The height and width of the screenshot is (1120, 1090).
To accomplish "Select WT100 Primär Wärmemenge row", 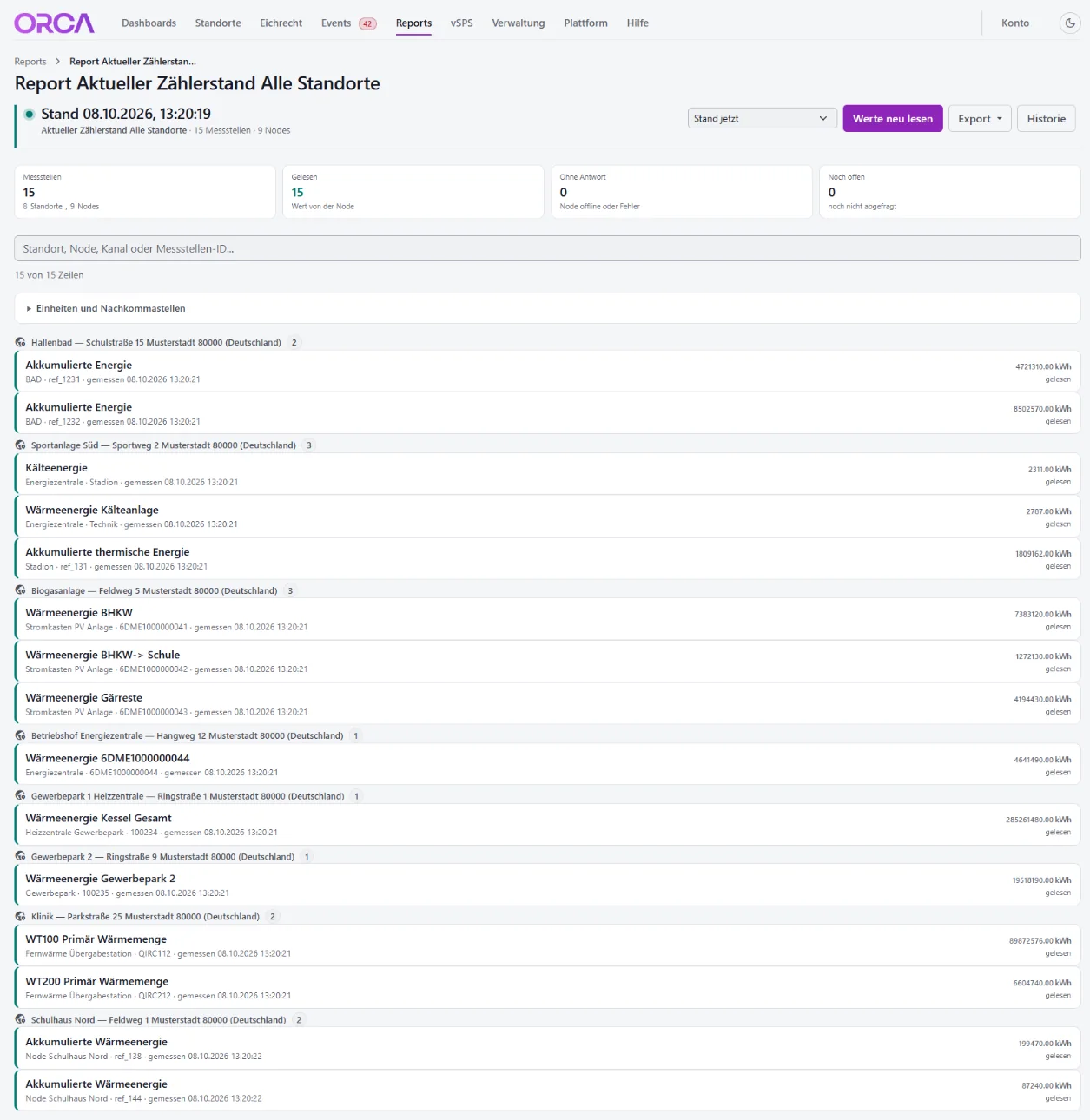I will (547, 945).
